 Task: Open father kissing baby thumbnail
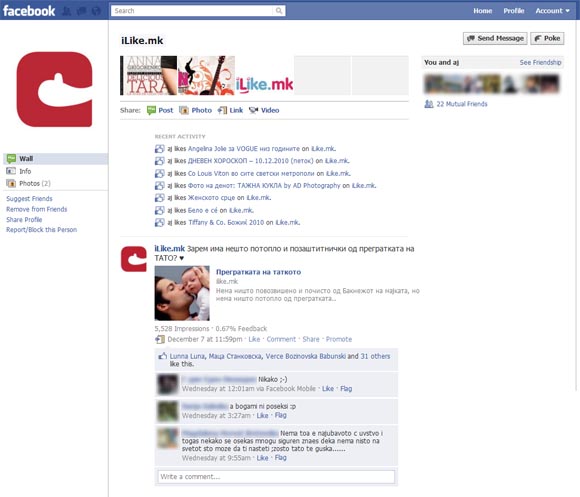point(182,293)
